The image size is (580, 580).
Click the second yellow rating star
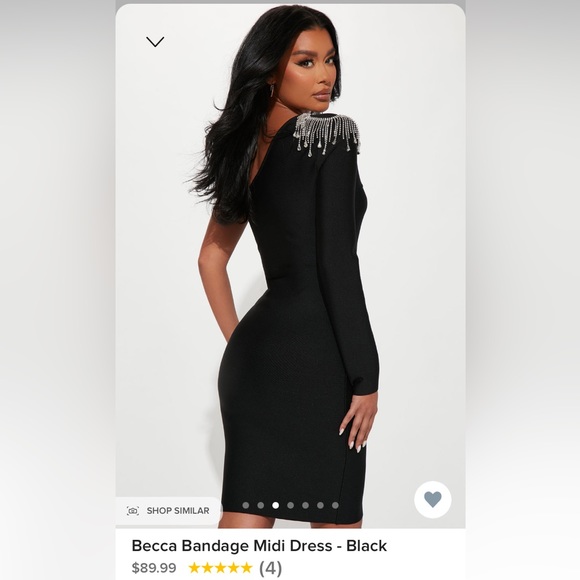[208, 567]
